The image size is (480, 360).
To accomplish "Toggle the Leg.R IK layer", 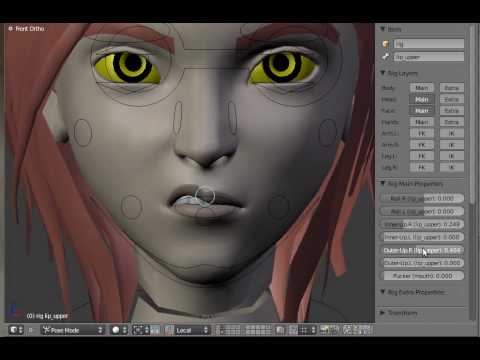I will 452,167.
